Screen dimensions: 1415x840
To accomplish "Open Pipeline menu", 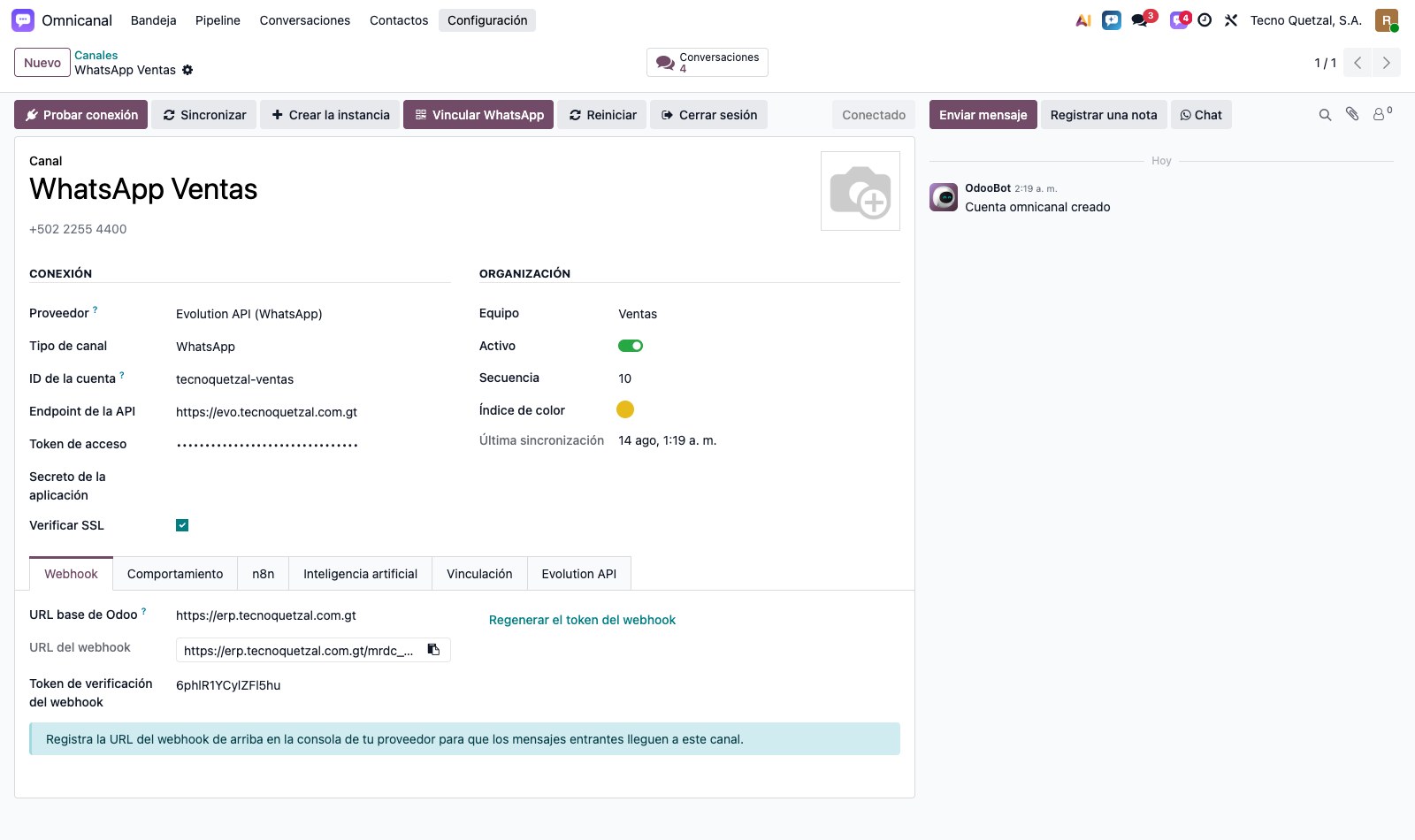I will pyautogui.click(x=218, y=20).
